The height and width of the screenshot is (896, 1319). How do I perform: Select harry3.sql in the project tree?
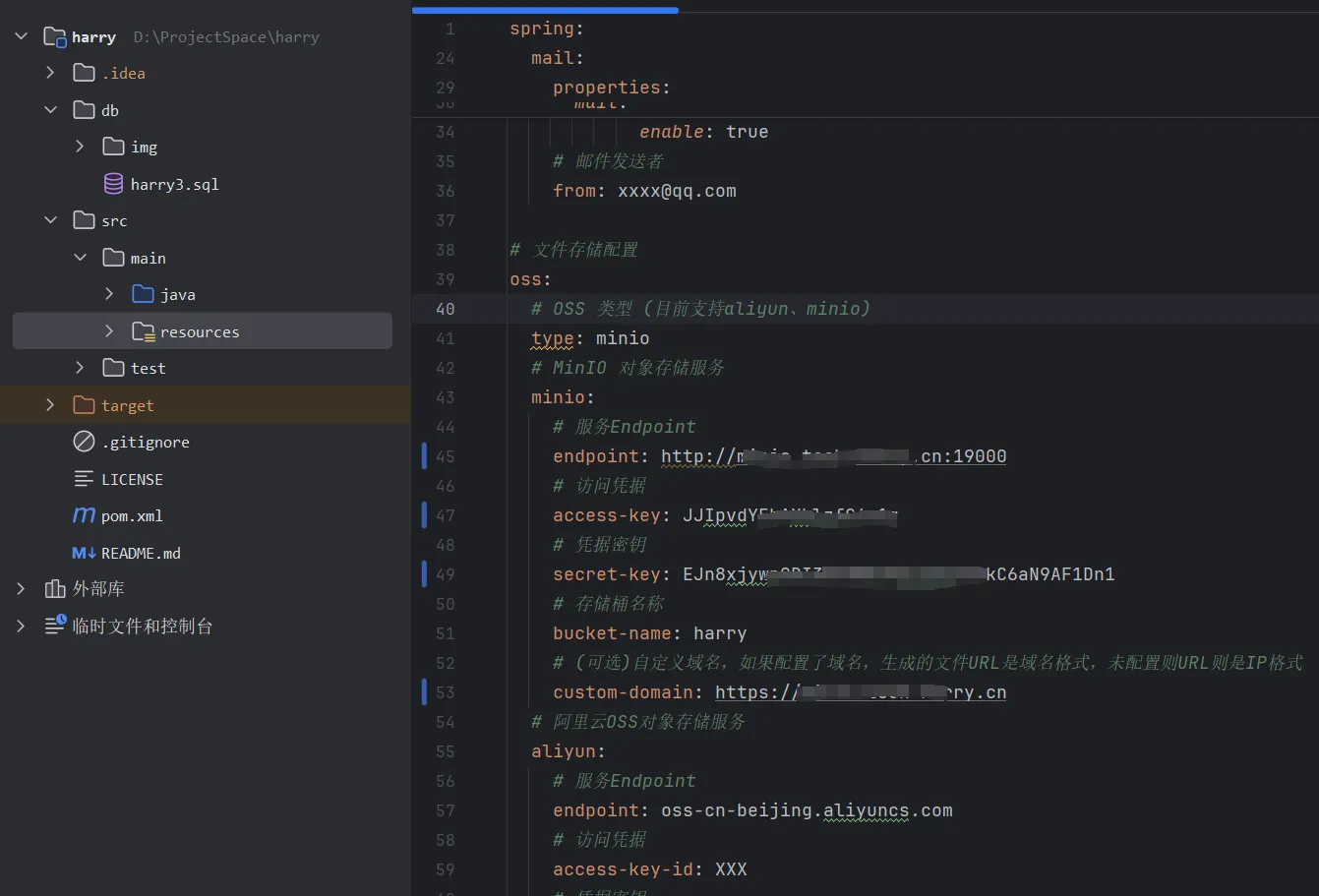(x=174, y=184)
